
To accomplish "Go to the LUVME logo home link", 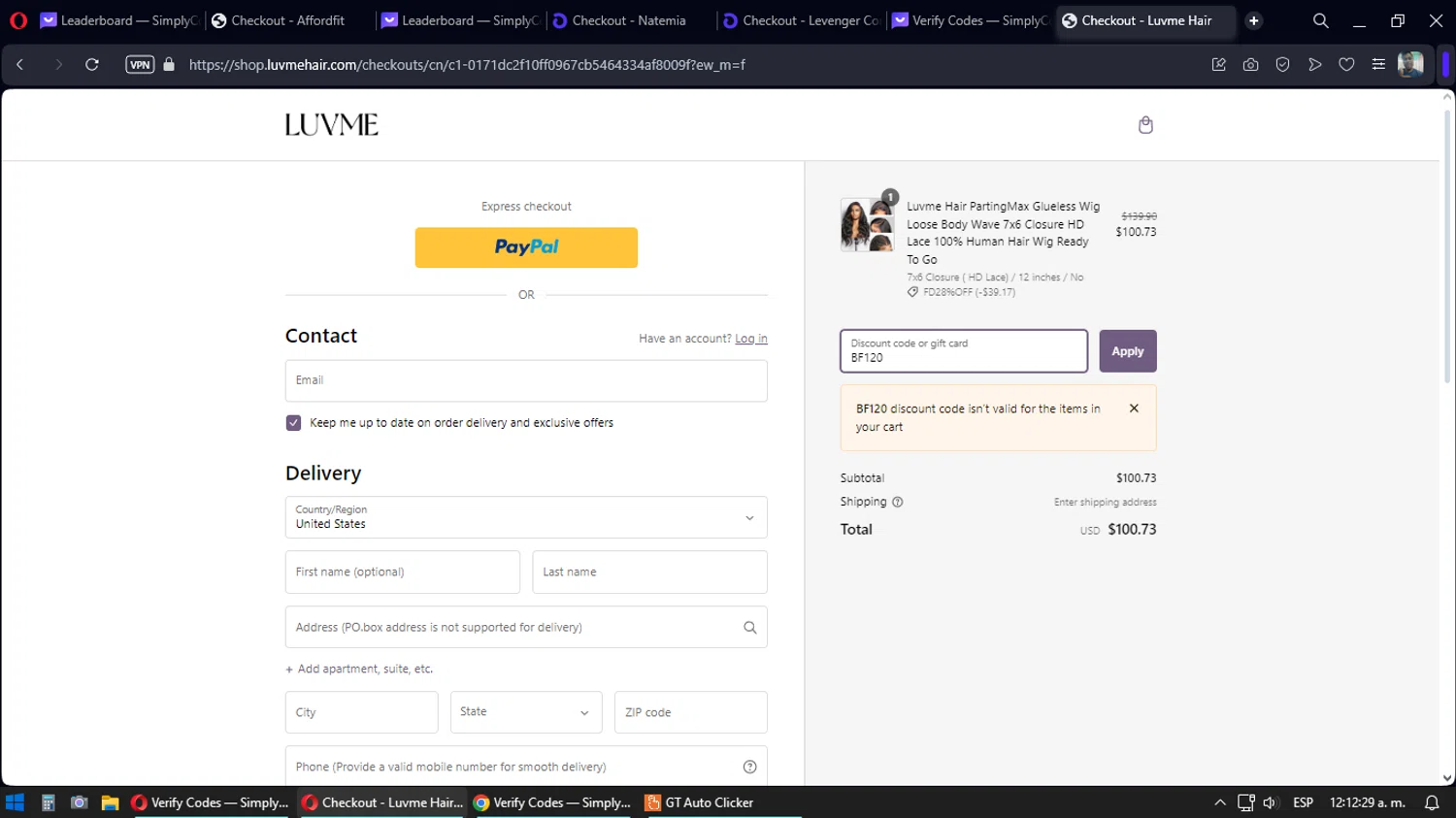I will (x=332, y=125).
